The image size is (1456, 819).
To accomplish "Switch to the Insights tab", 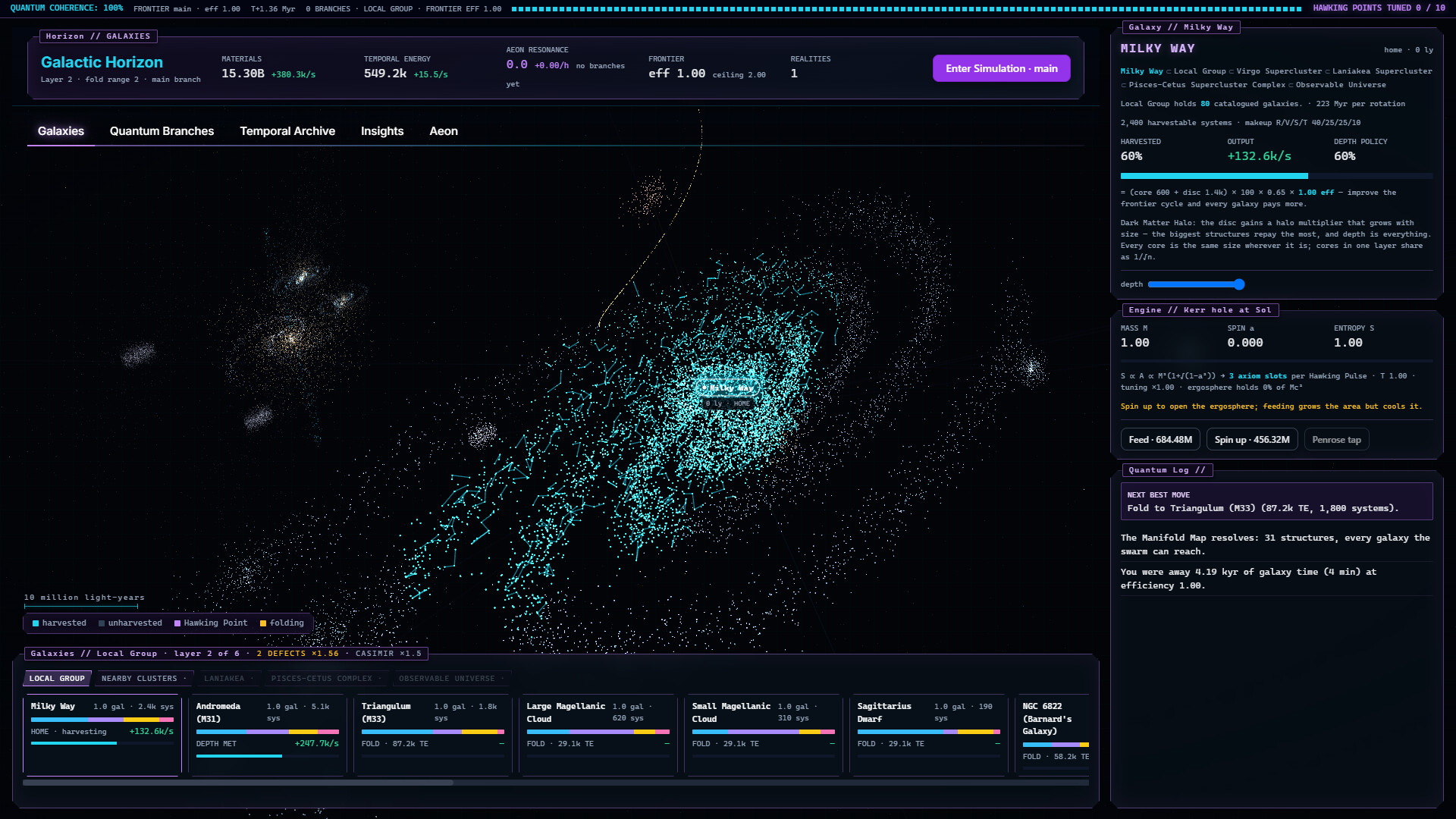I will pos(382,131).
